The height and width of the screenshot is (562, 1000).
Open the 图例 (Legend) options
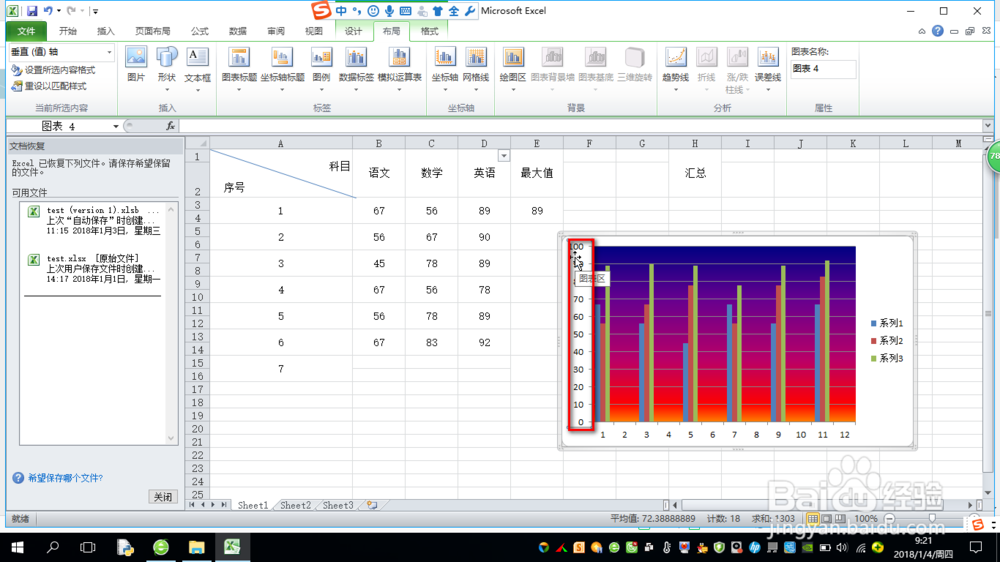coord(321,68)
